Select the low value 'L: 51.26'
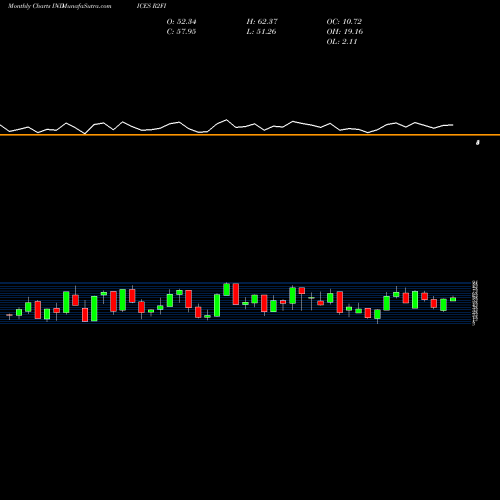This screenshot has height=500, width=500. [261, 32]
